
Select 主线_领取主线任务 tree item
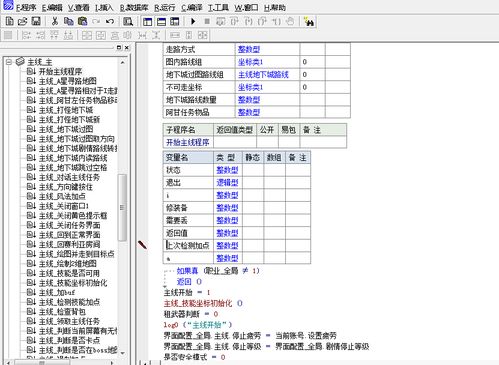(69, 321)
